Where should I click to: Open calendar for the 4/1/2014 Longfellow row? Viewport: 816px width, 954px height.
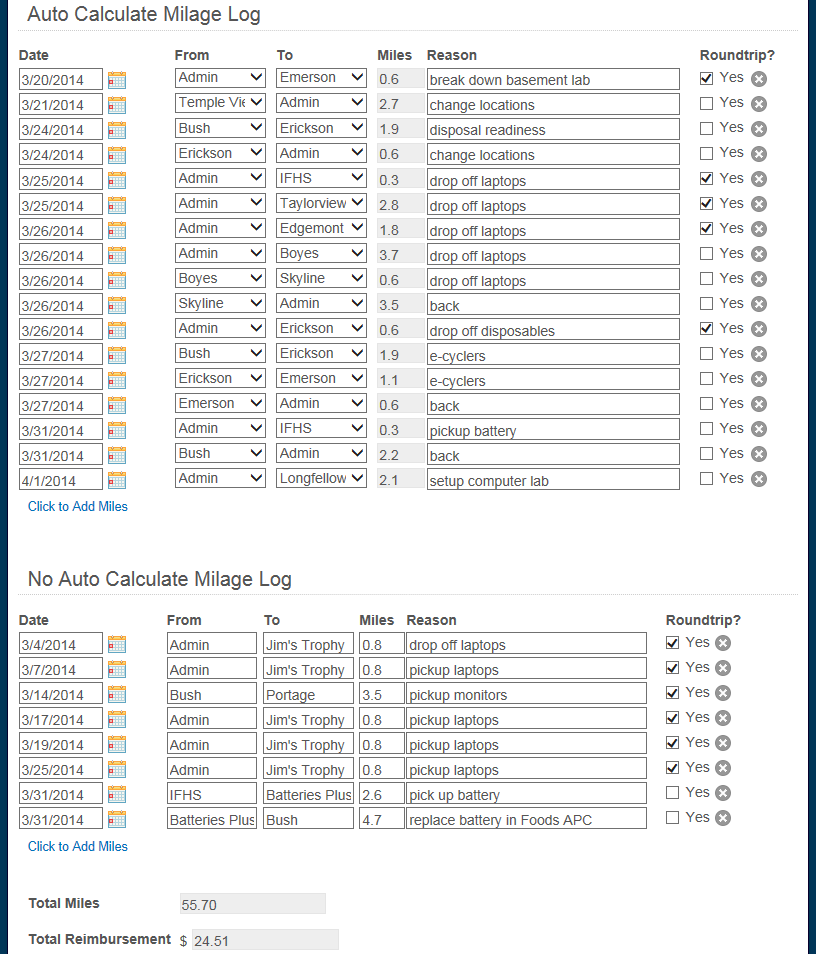click(x=117, y=480)
